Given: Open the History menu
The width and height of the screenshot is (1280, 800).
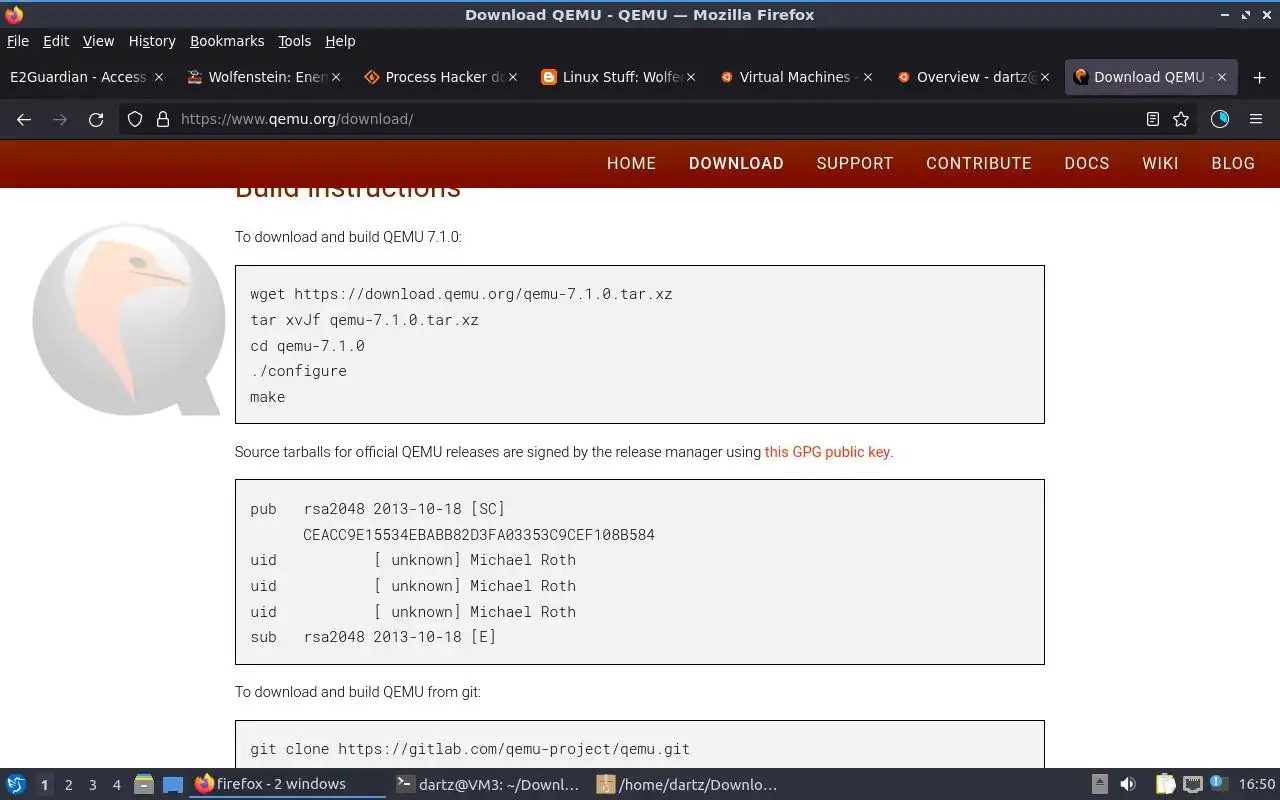Looking at the screenshot, I should point(152,41).
